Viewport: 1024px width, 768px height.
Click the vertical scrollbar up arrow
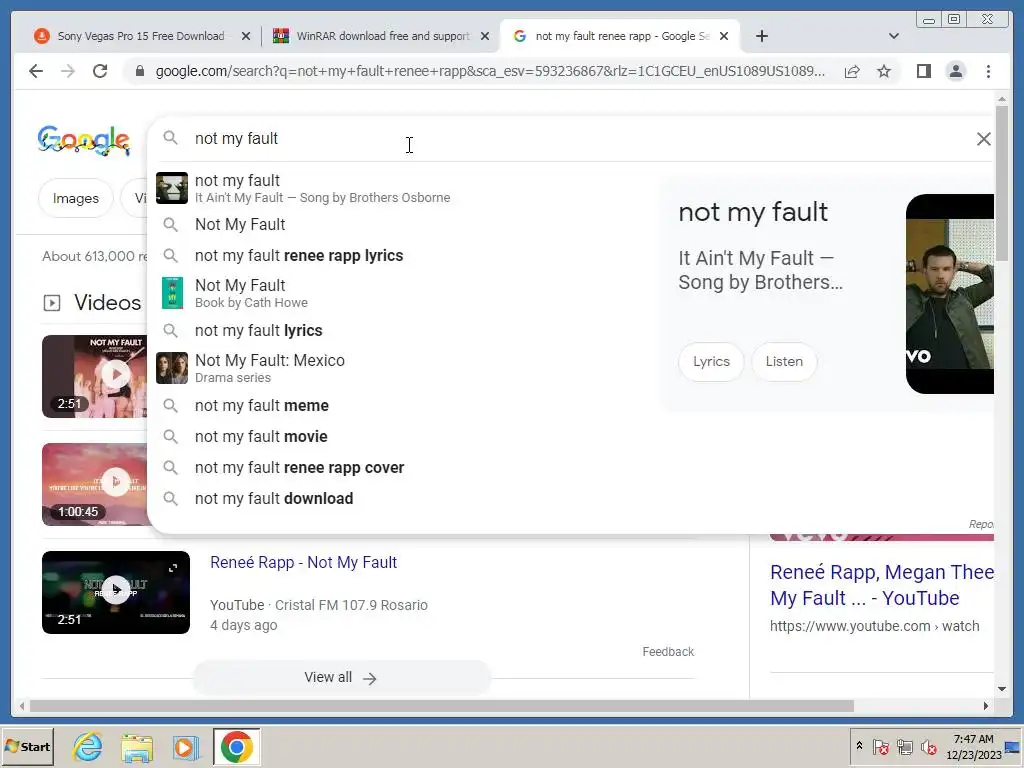(x=1002, y=99)
